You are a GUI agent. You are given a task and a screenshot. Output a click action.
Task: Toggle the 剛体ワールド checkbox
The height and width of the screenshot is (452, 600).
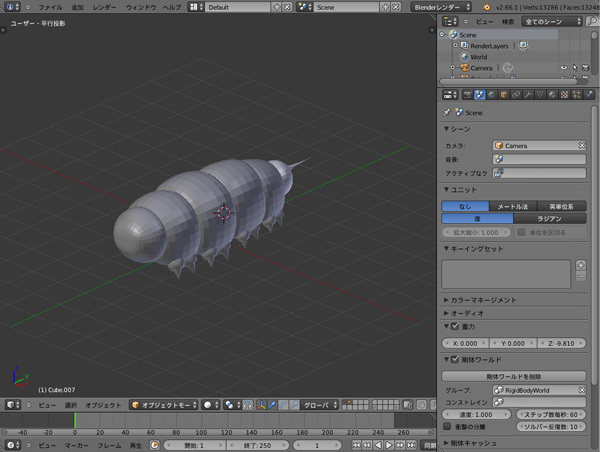(457, 359)
